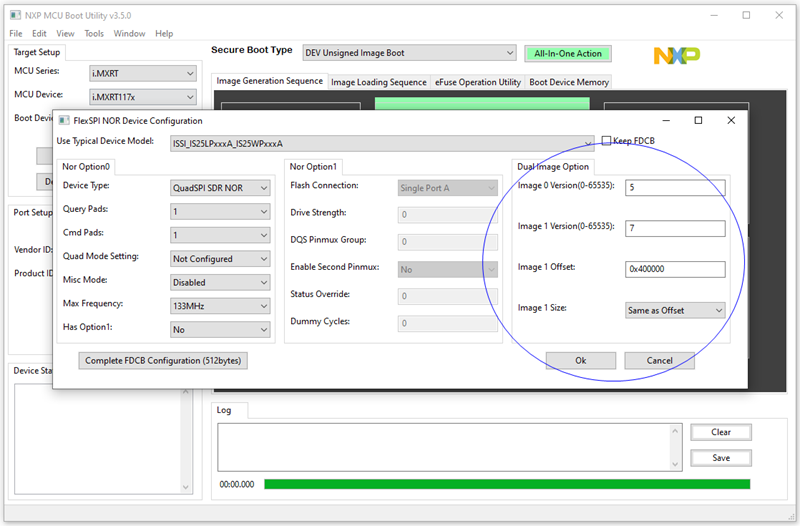Click the Image 0 Version input field
Image resolution: width=800 pixels, height=526 pixels.
click(675, 187)
